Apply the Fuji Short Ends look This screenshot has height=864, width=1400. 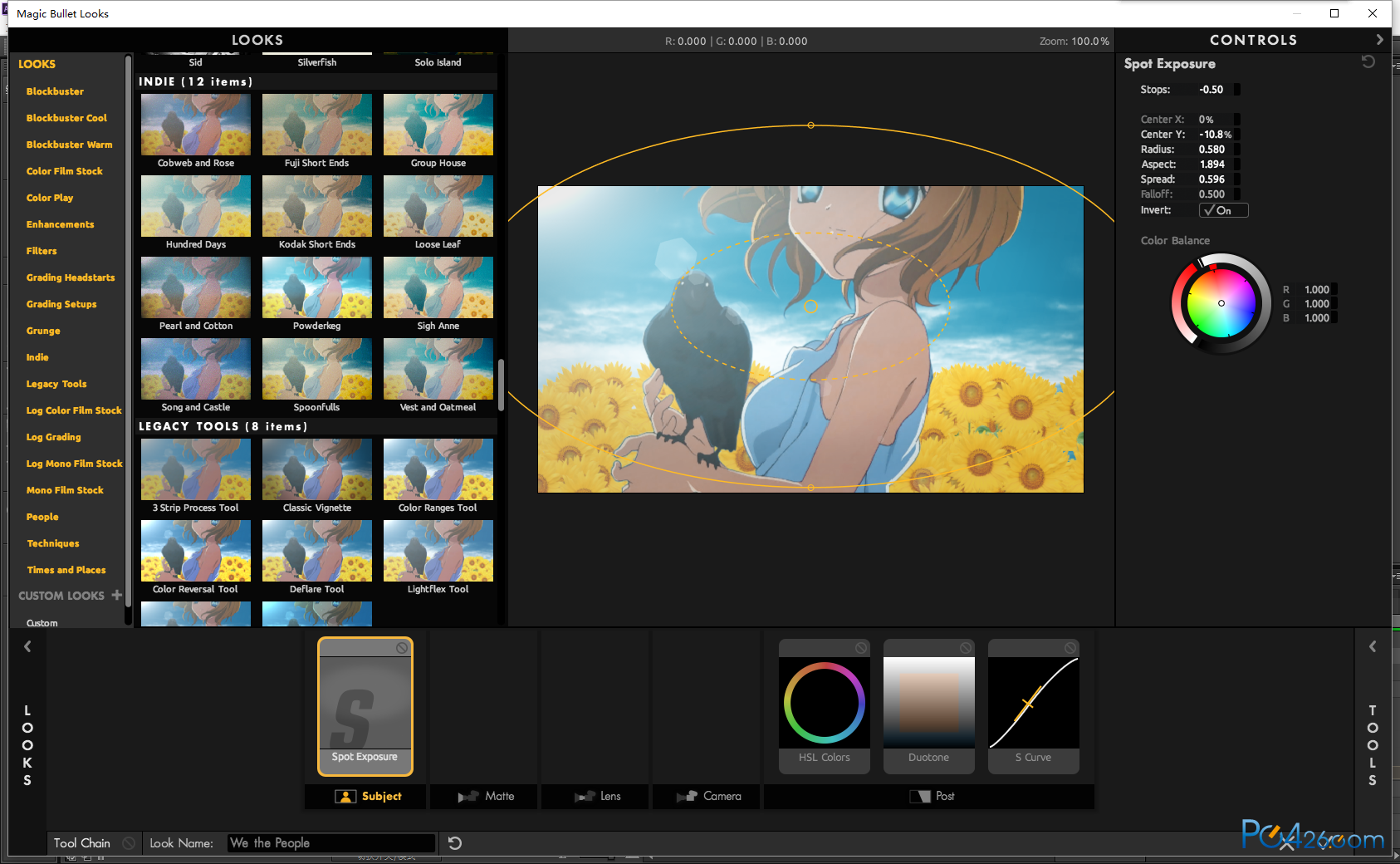(317, 125)
